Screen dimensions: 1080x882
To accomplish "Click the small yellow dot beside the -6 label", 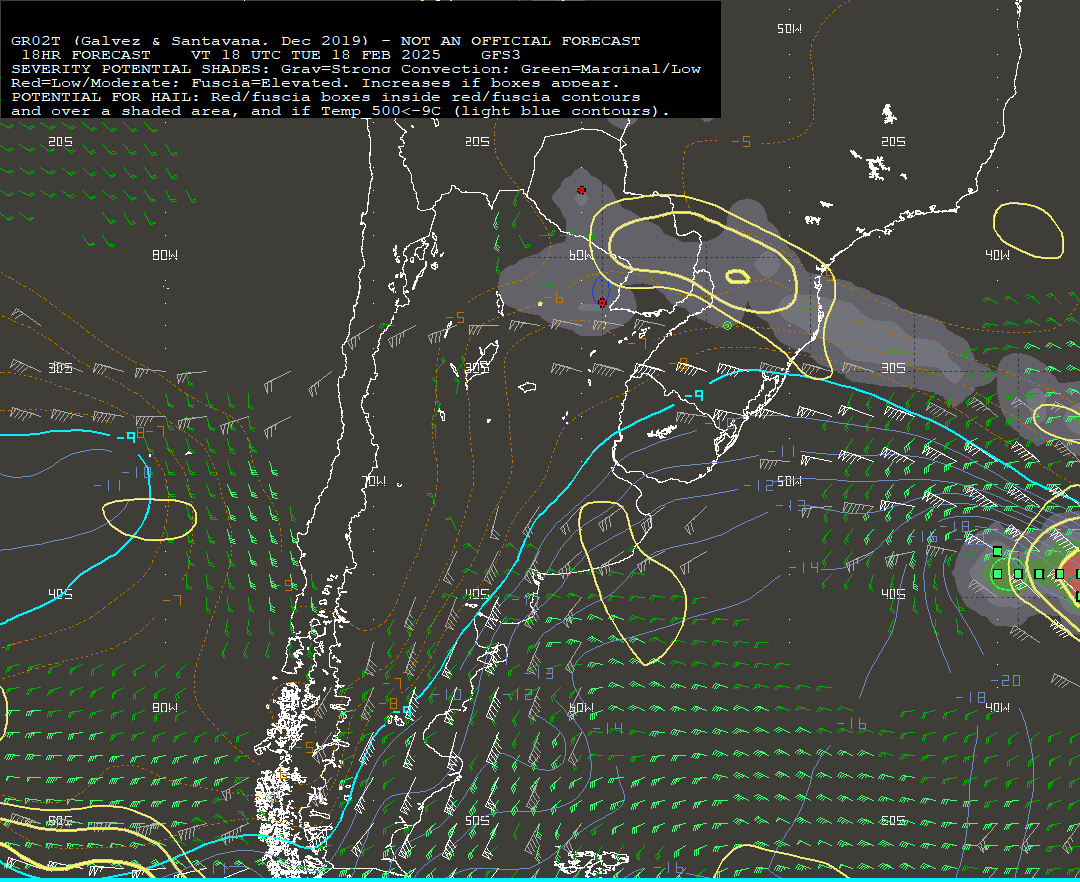I will (540, 303).
